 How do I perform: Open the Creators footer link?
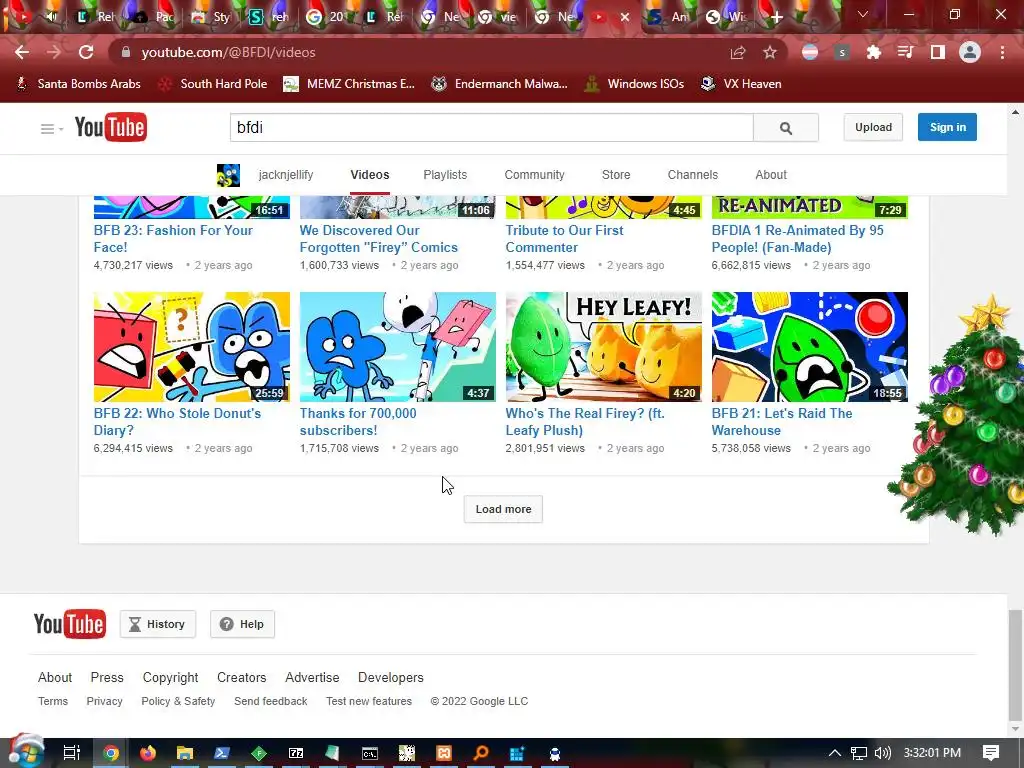tap(242, 678)
